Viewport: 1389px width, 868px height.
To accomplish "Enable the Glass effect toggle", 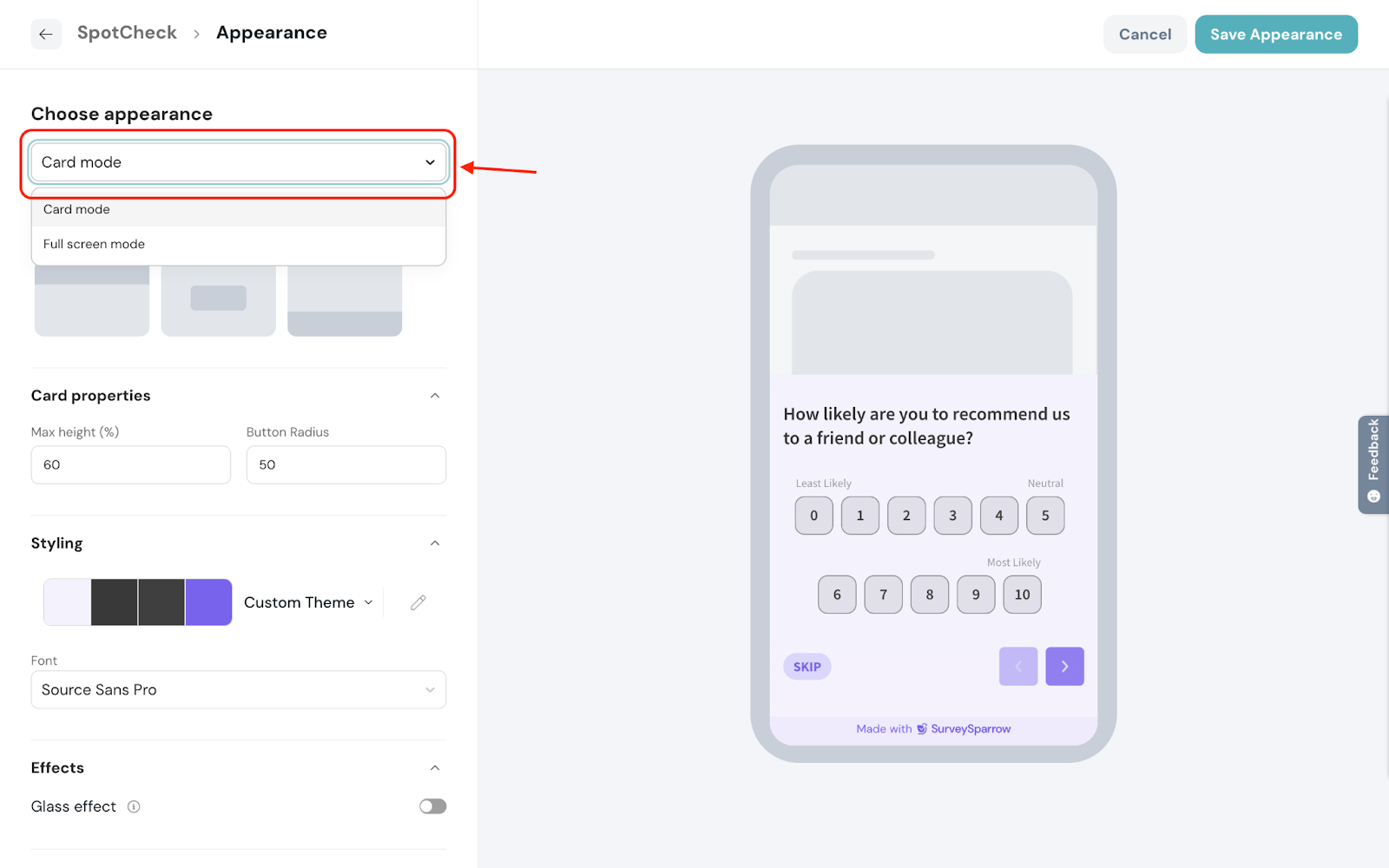I will tap(432, 806).
